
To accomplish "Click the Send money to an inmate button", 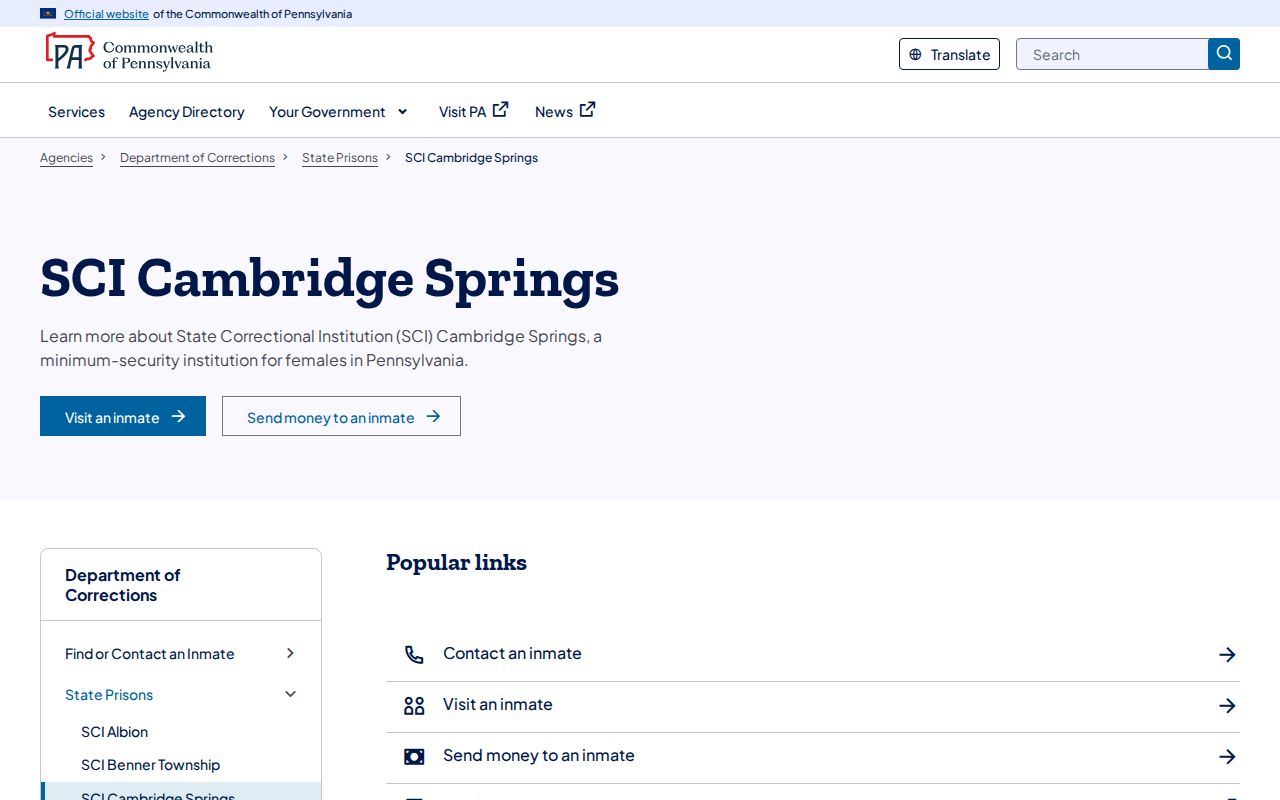I will click(x=341, y=416).
